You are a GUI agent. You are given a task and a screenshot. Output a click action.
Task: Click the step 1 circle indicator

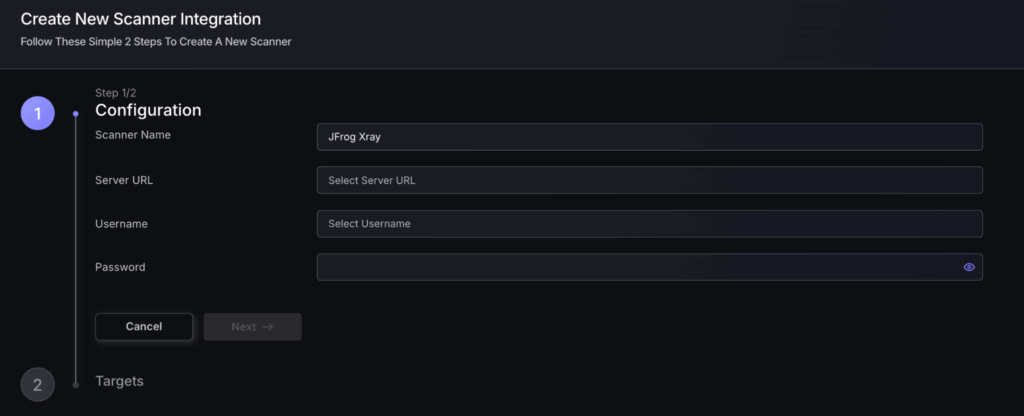tap(38, 114)
